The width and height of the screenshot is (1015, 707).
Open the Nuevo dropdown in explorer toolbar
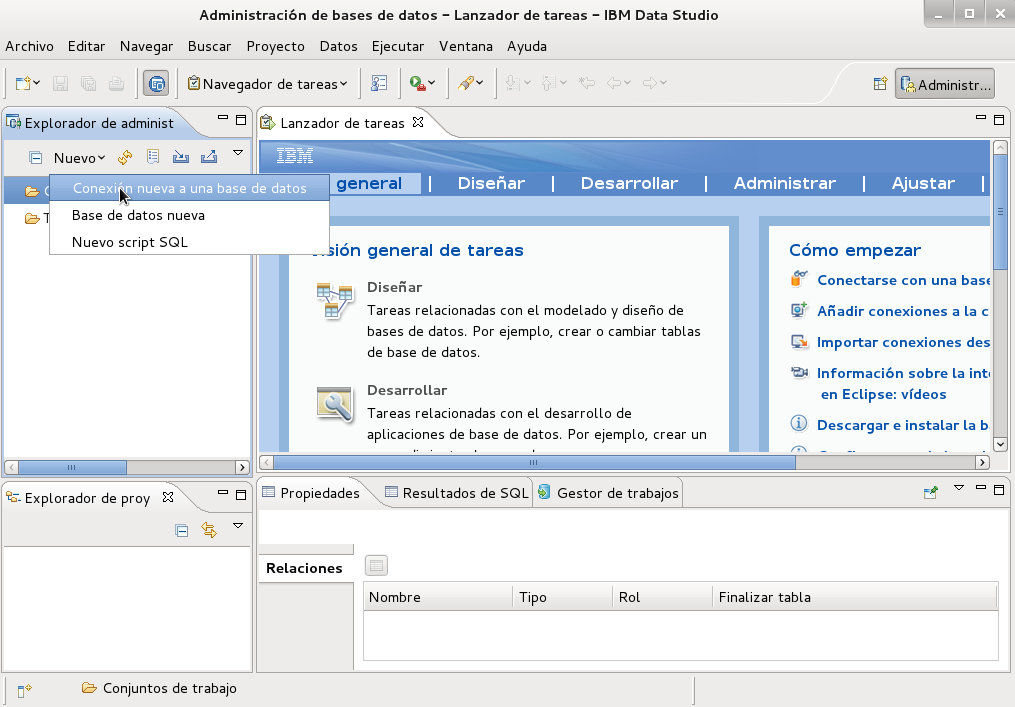pyautogui.click(x=79, y=158)
